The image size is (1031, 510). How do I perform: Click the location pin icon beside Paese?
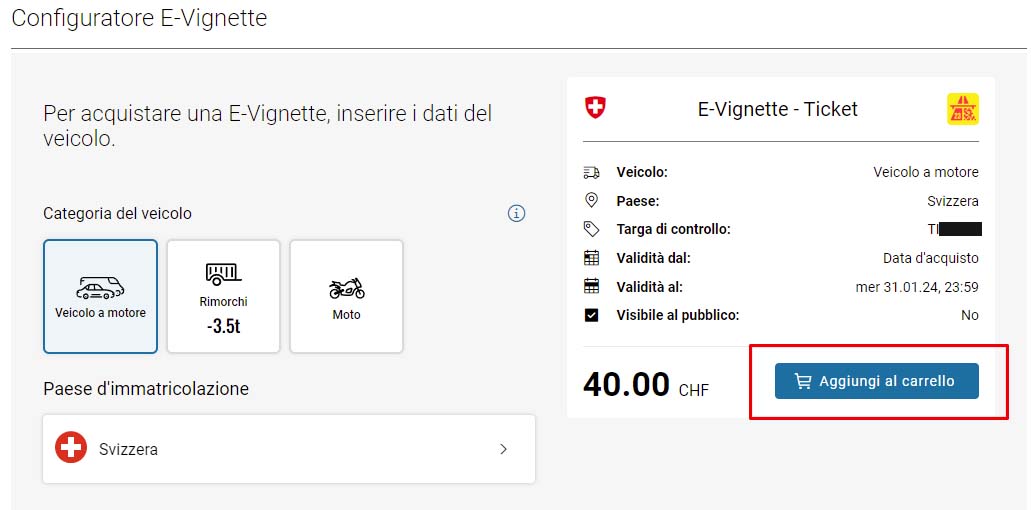pyautogui.click(x=591, y=201)
